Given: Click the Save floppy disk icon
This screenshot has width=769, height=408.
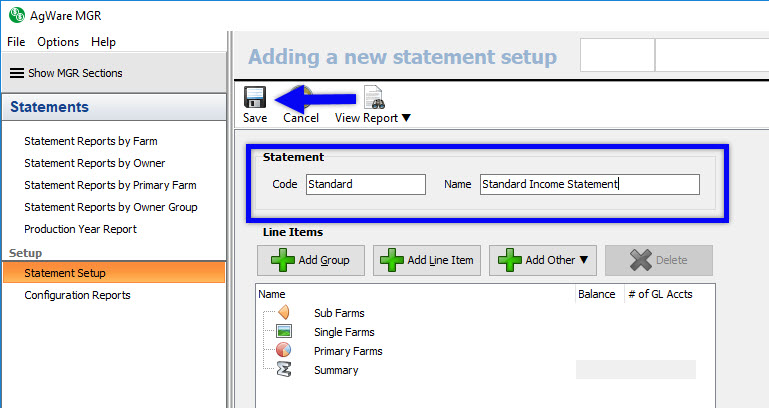Looking at the screenshot, I should (x=255, y=97).
